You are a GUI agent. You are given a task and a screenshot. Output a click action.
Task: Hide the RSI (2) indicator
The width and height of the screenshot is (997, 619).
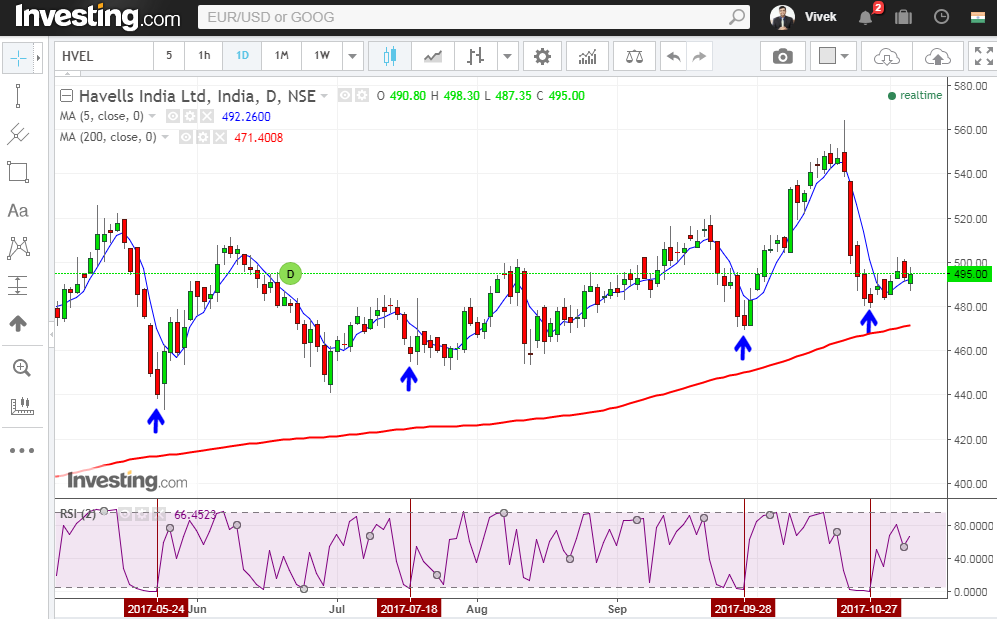(x=125, y=514)
